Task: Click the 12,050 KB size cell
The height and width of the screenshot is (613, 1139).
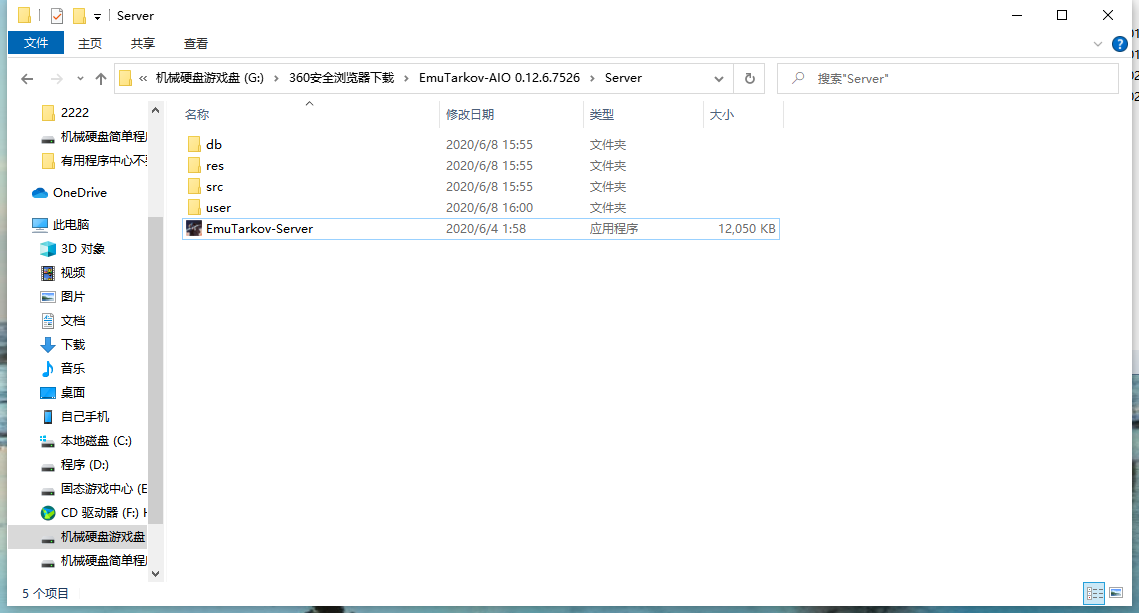Action: (x=747, y=229)
